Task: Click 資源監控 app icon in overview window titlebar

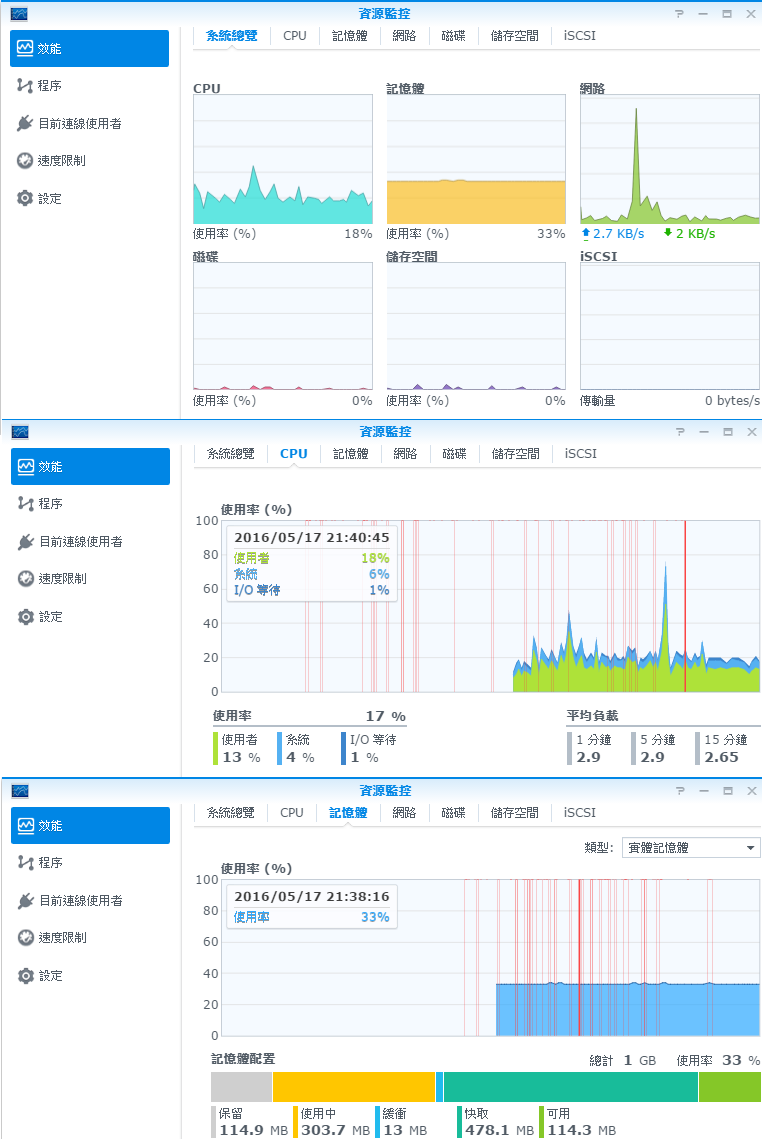Action: 19,14
